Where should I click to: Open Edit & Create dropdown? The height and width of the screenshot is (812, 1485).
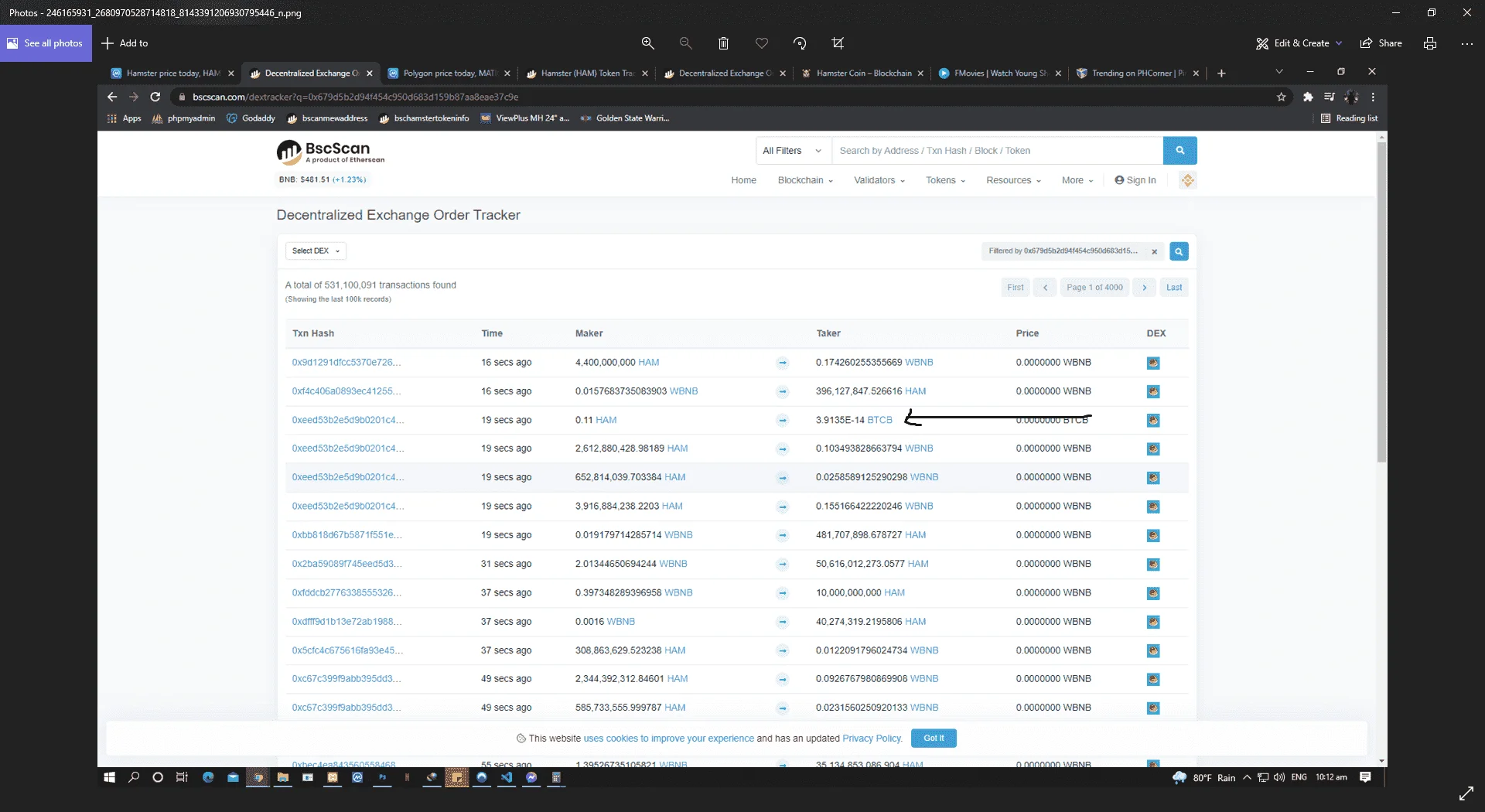1299,43
